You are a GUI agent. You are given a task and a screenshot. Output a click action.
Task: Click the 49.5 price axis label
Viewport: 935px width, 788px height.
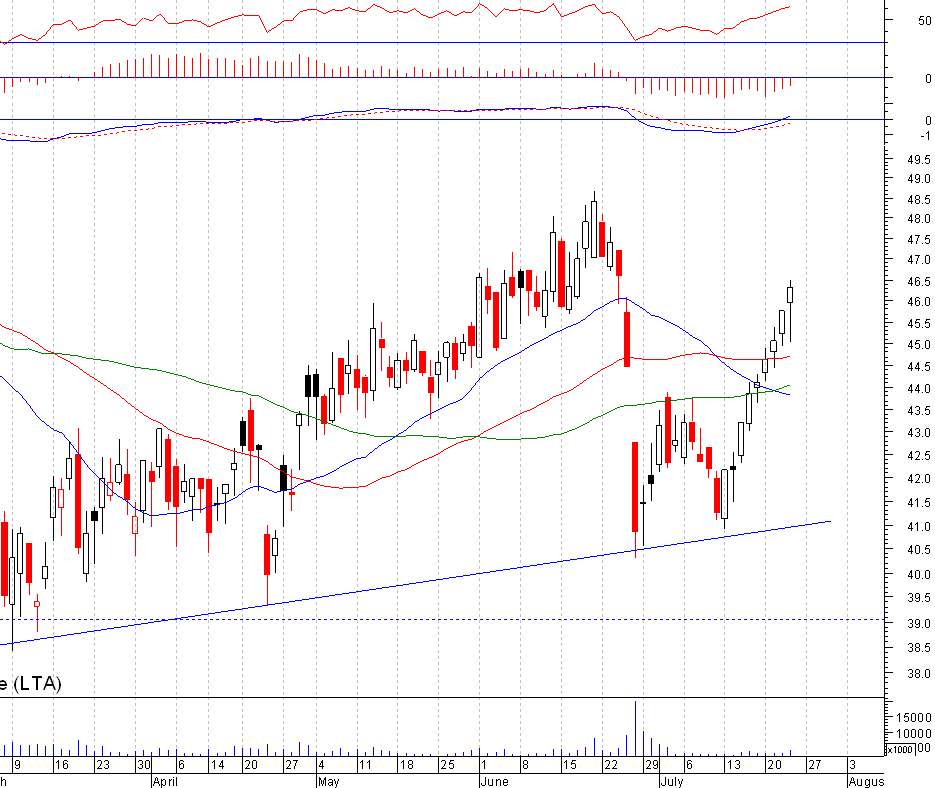tap(918, 160)
